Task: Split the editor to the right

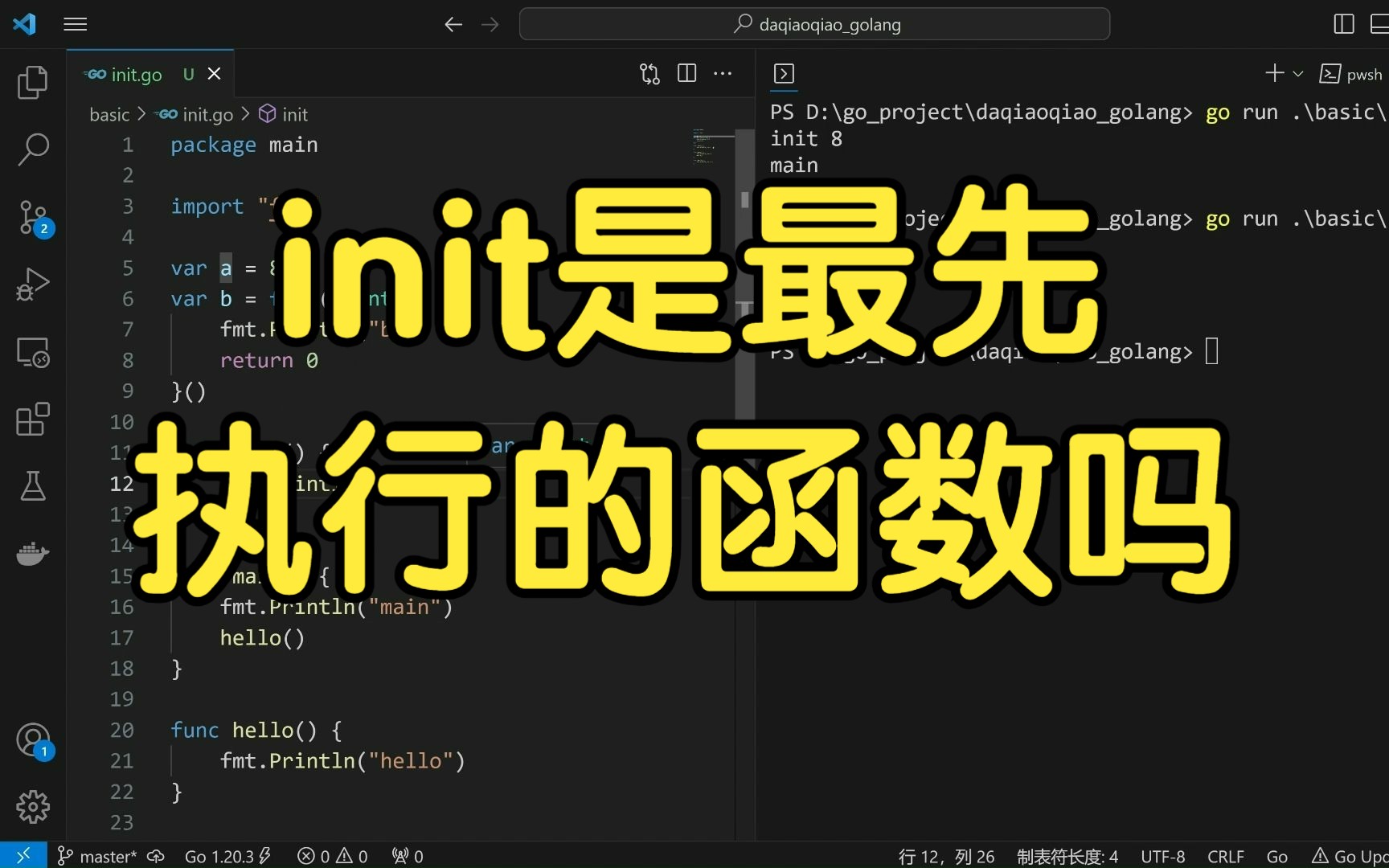Action: (686, 73)
